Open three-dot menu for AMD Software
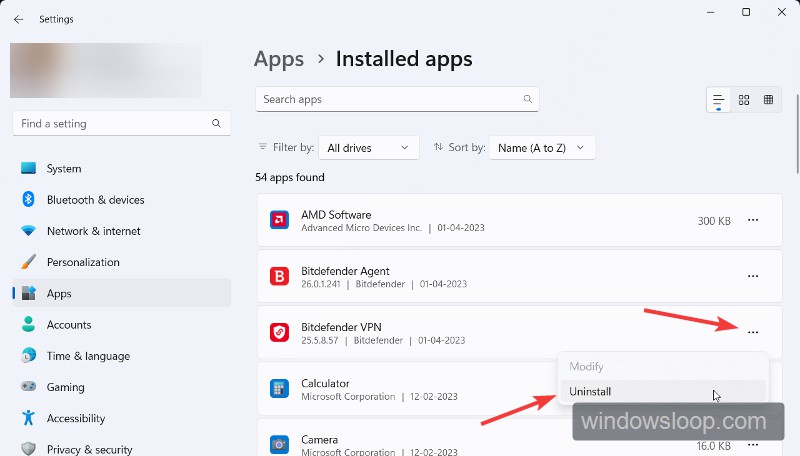This screenshot has width=800, height=456. point(753,220)
